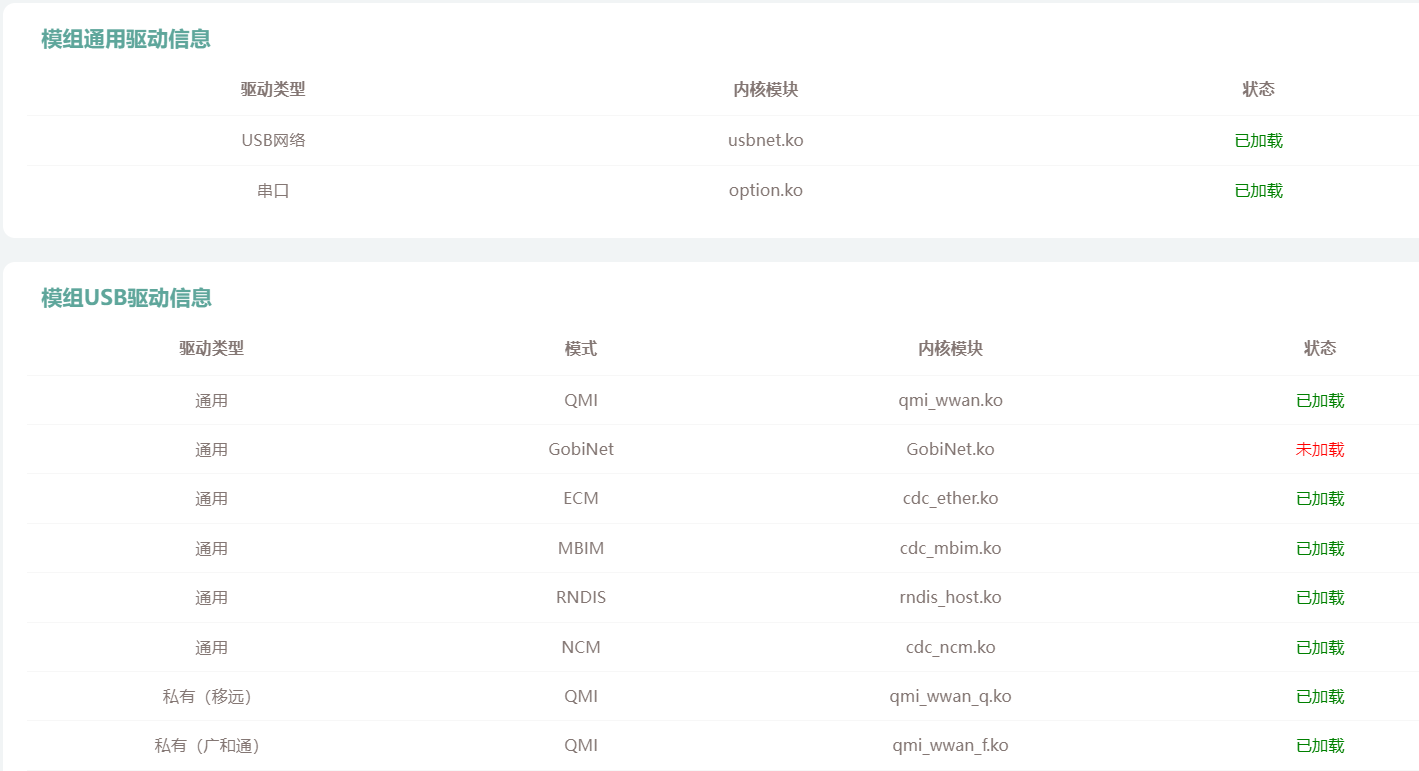Click the 已加载 status for qmi_wwan_q.ko
The height and width of the screenshot is (771, 1419).
(x=1319, y=696)
